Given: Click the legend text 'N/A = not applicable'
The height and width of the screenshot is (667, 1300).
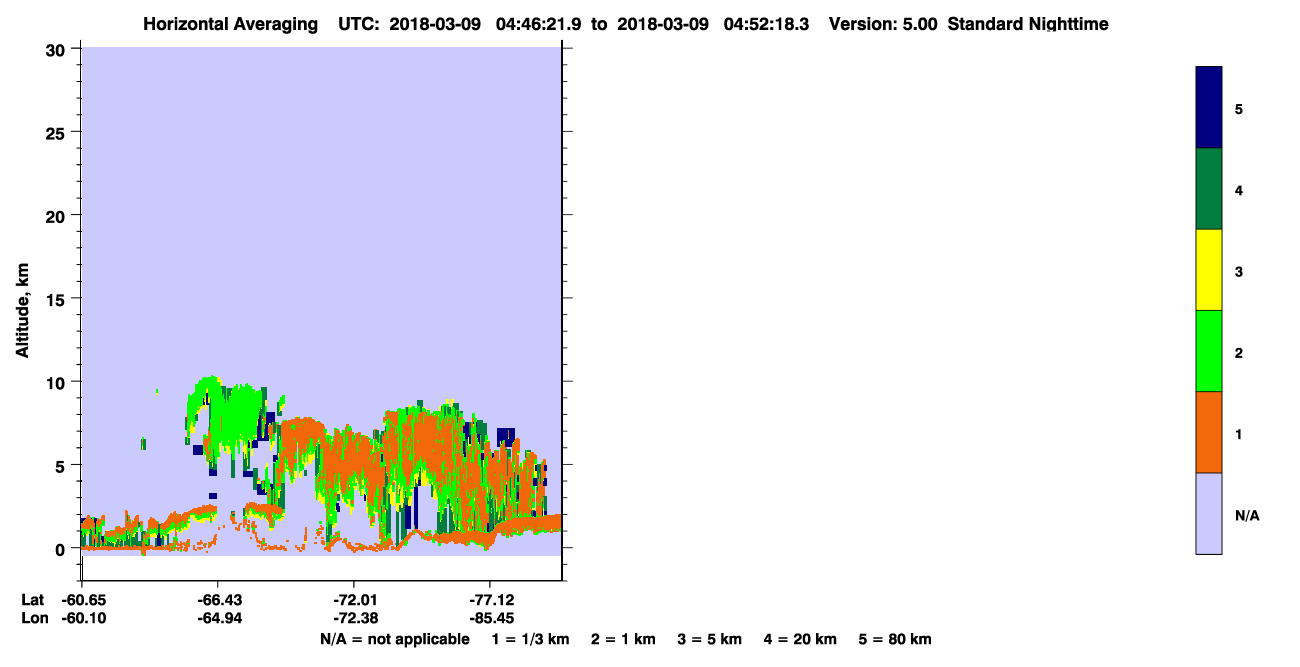Looking at the screenshot, I should [394, 639].
